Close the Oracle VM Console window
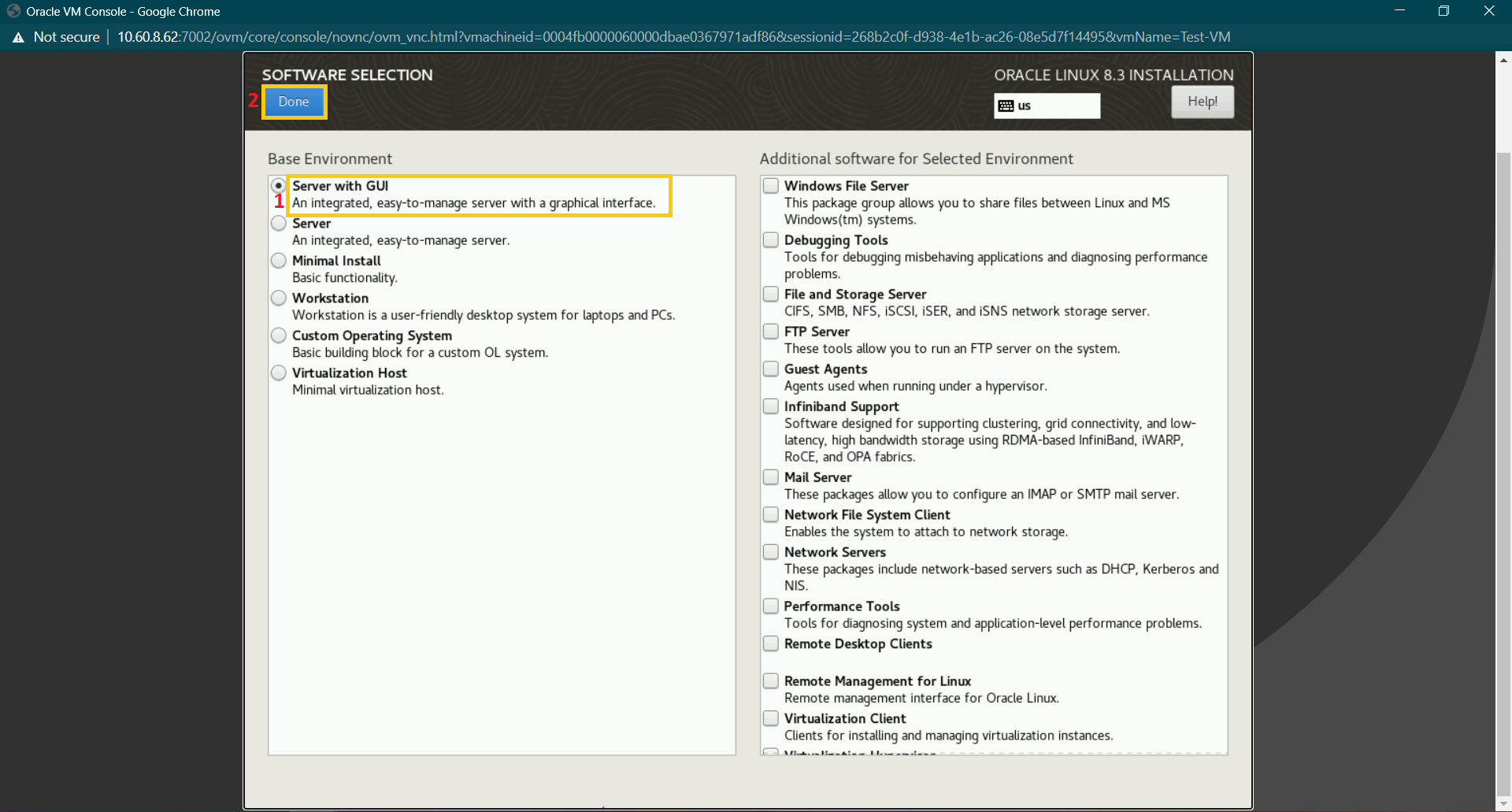1512x812 pixels. point(1488,11)
